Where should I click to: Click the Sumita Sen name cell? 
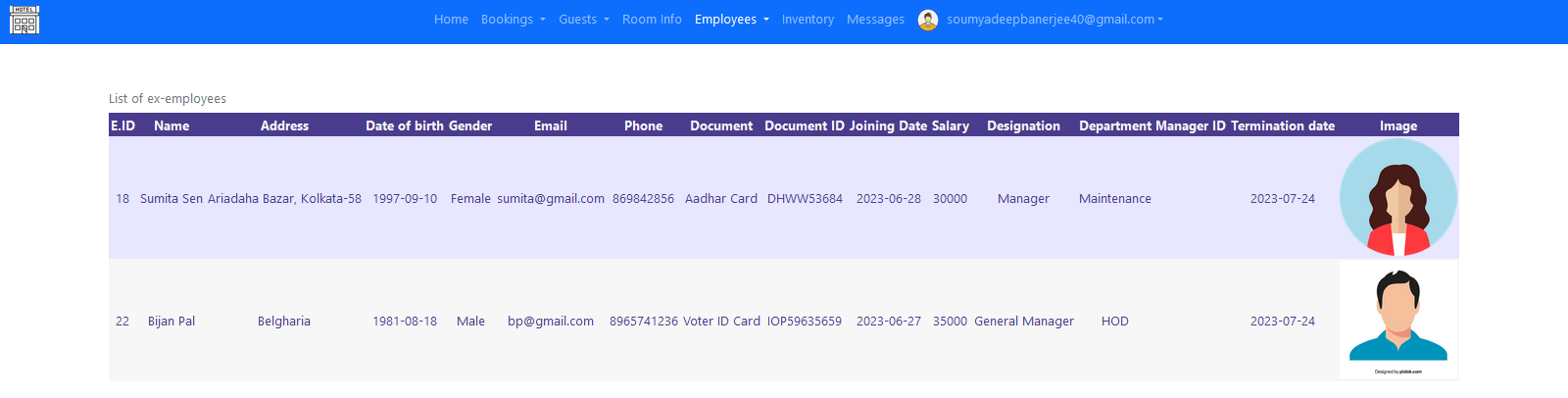(171, 199)
